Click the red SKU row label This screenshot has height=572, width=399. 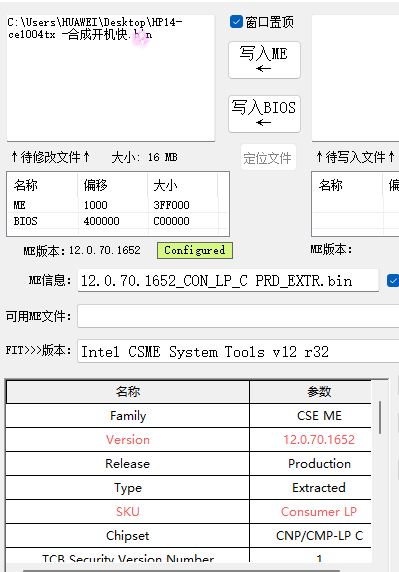[128, 512]
